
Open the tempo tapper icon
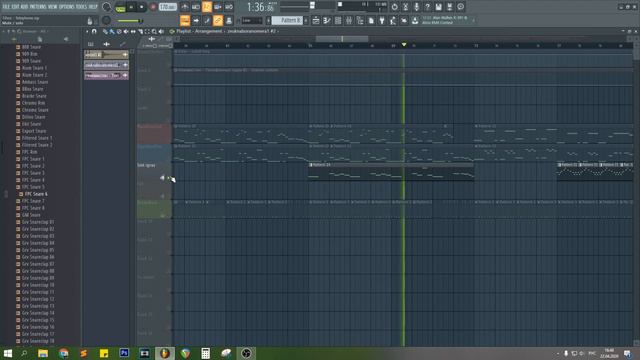[x=393, y=20]
